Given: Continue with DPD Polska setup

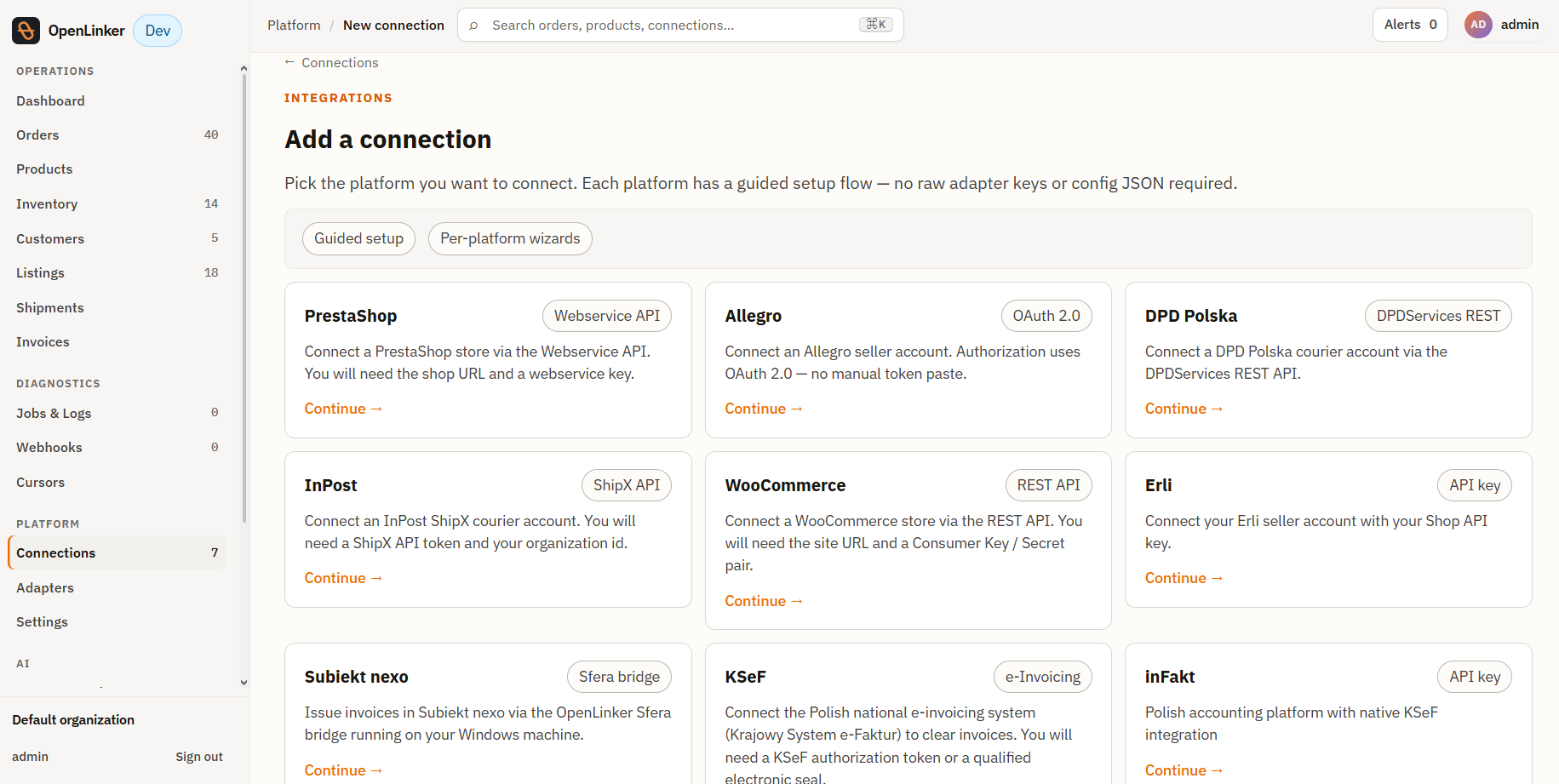Looking at the screenshot, I should point(1184,409).
